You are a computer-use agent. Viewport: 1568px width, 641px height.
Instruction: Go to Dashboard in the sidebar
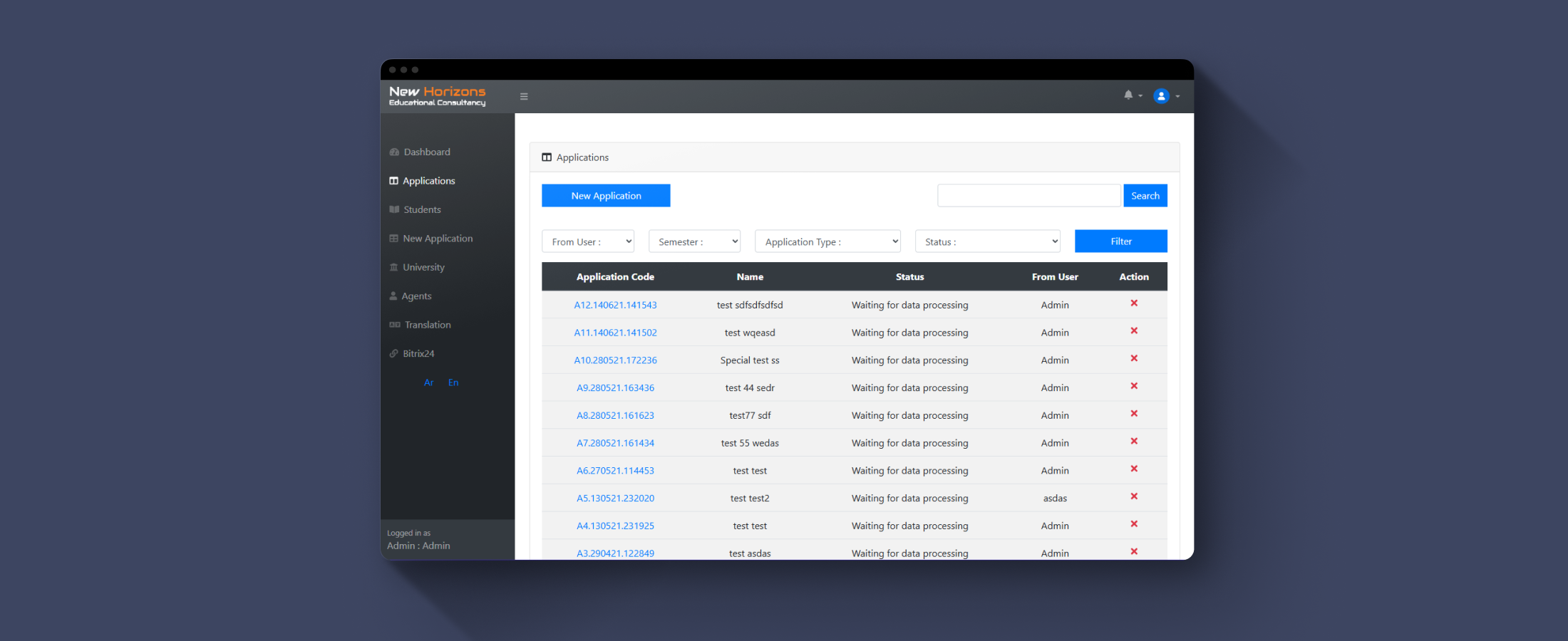[426, 152]
